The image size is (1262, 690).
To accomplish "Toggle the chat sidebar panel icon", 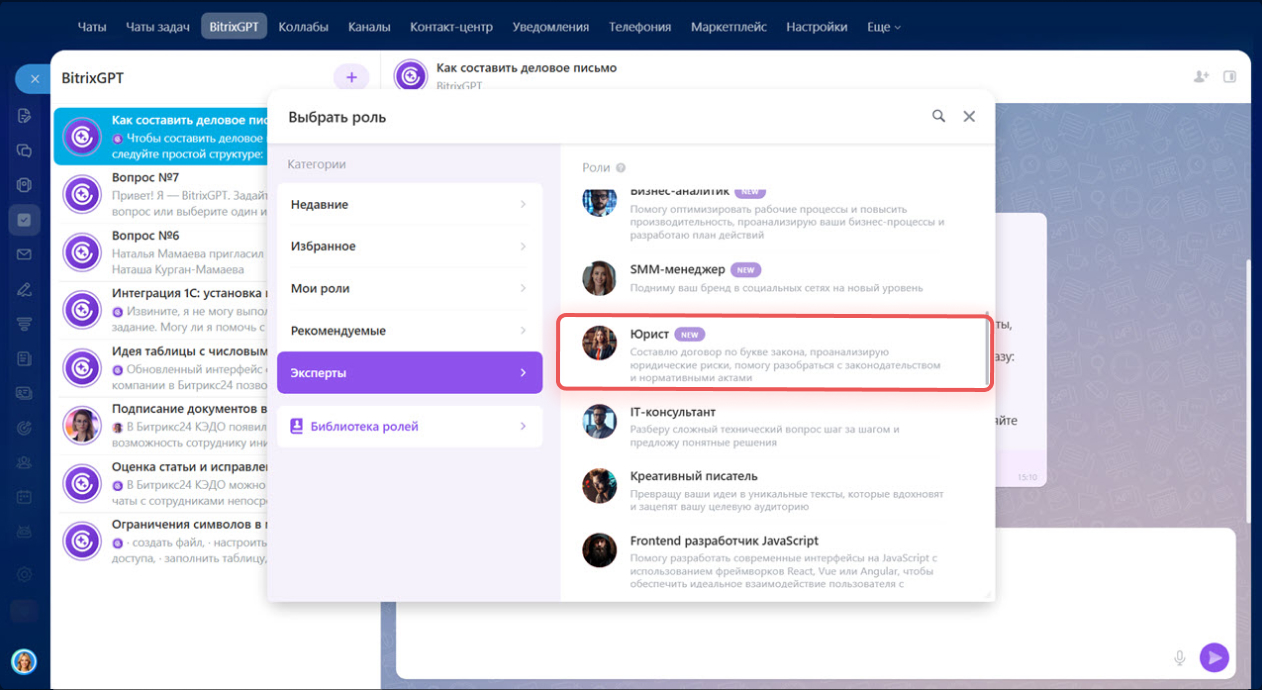I will [1230, 76].
